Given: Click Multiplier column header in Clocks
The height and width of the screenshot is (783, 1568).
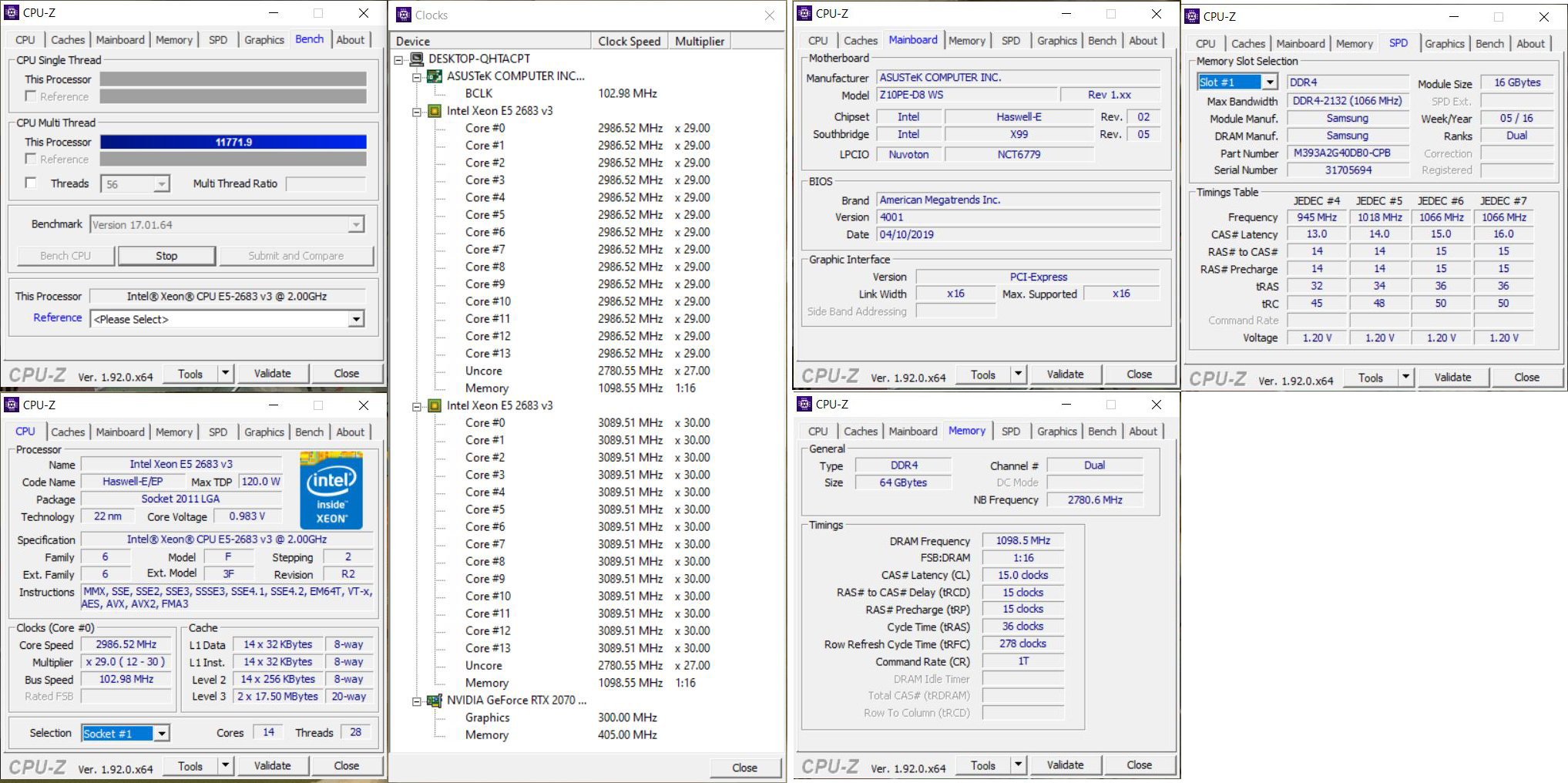Looking at the screenshot, I should point(700,41).
